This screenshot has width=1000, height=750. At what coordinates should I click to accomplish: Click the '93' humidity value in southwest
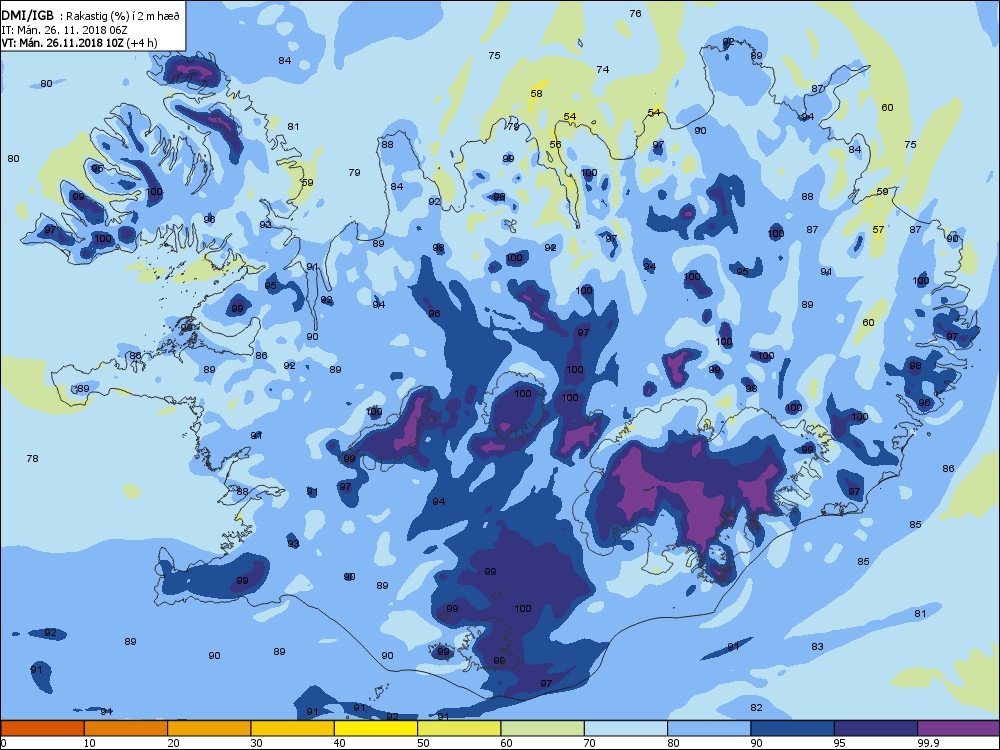(x=293, y=543)
